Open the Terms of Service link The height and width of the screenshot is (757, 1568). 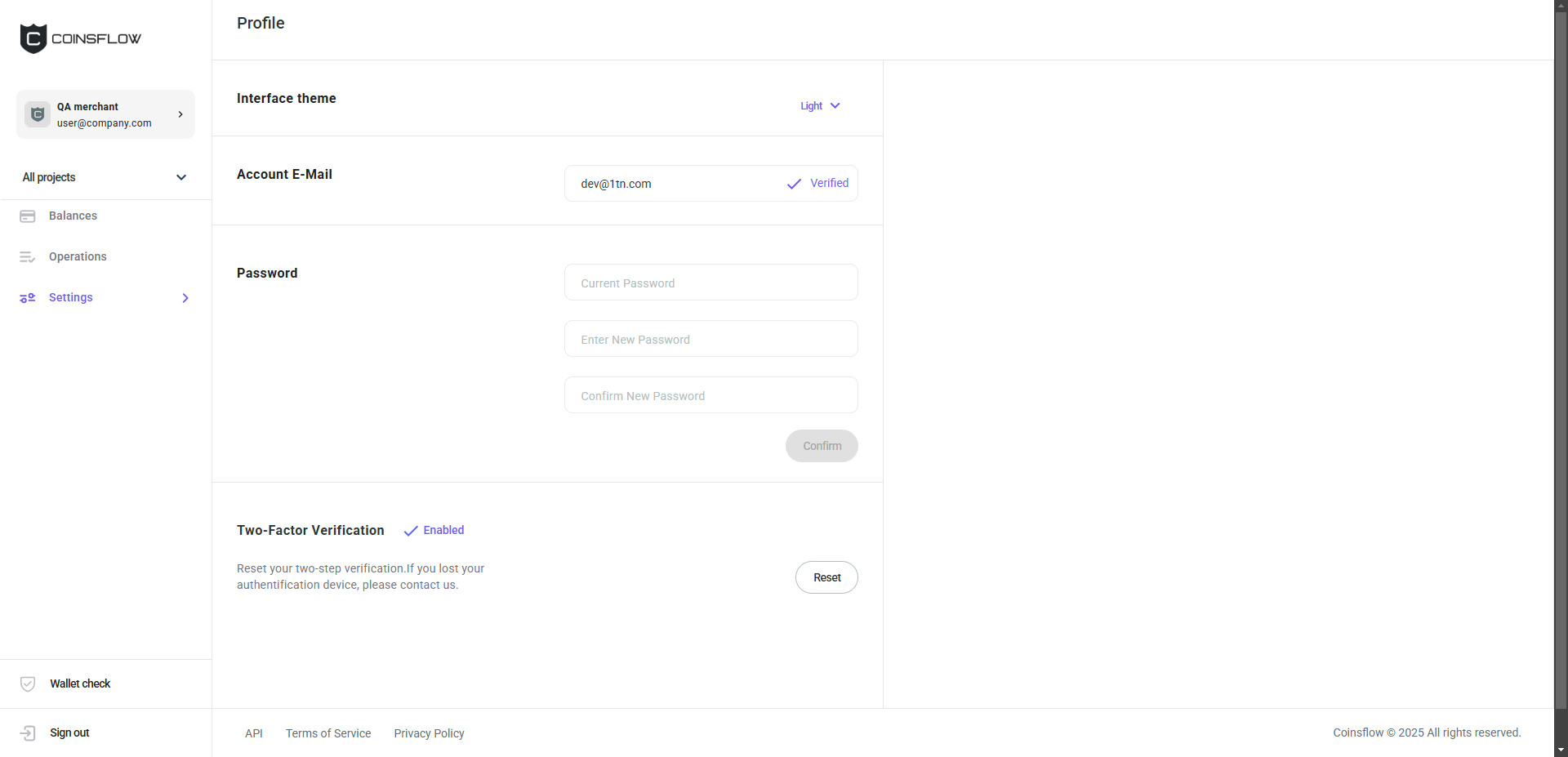[x=328, y=733]
